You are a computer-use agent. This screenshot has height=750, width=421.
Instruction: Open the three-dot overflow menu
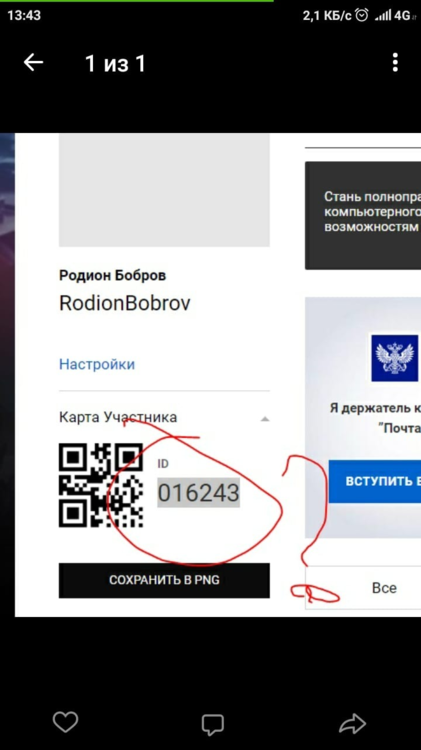coord(395,63)
